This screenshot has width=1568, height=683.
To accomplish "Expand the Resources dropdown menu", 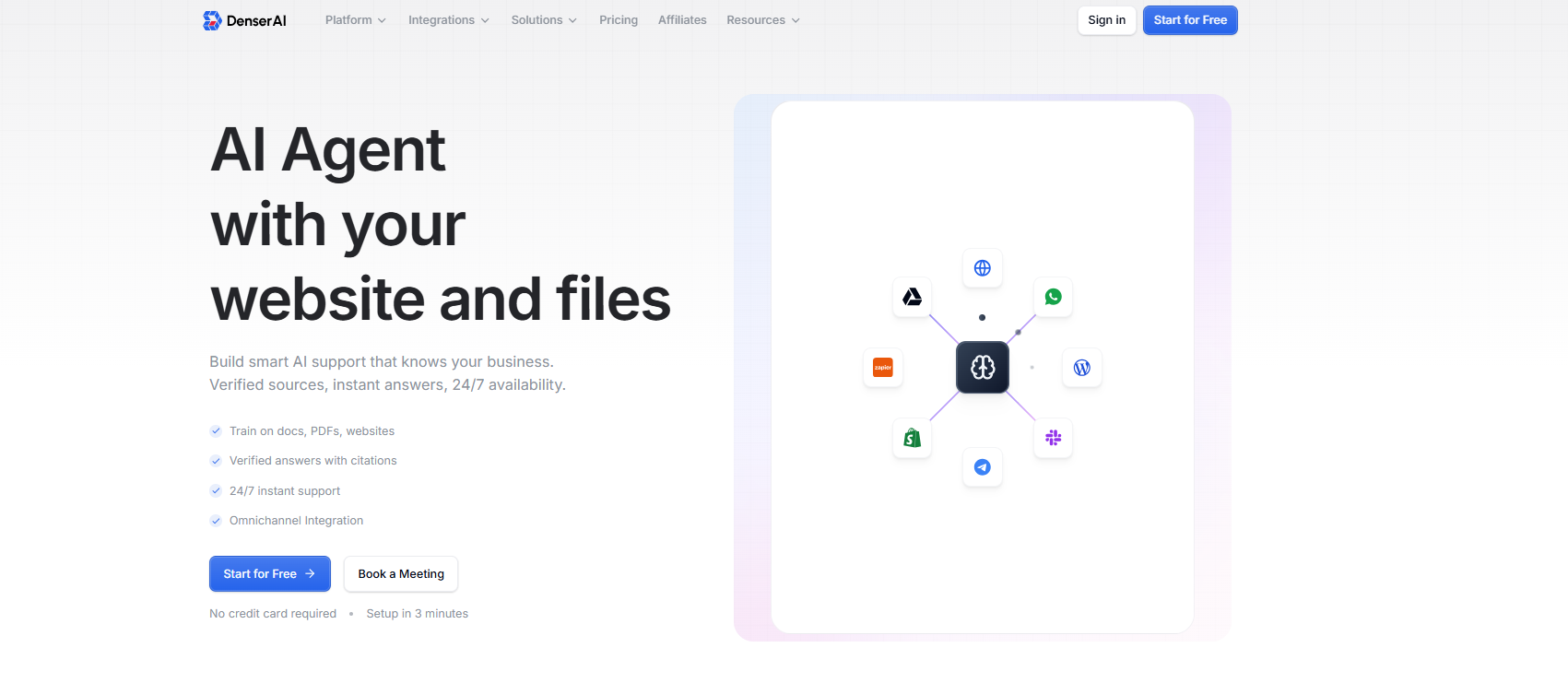I will (763, 20).
